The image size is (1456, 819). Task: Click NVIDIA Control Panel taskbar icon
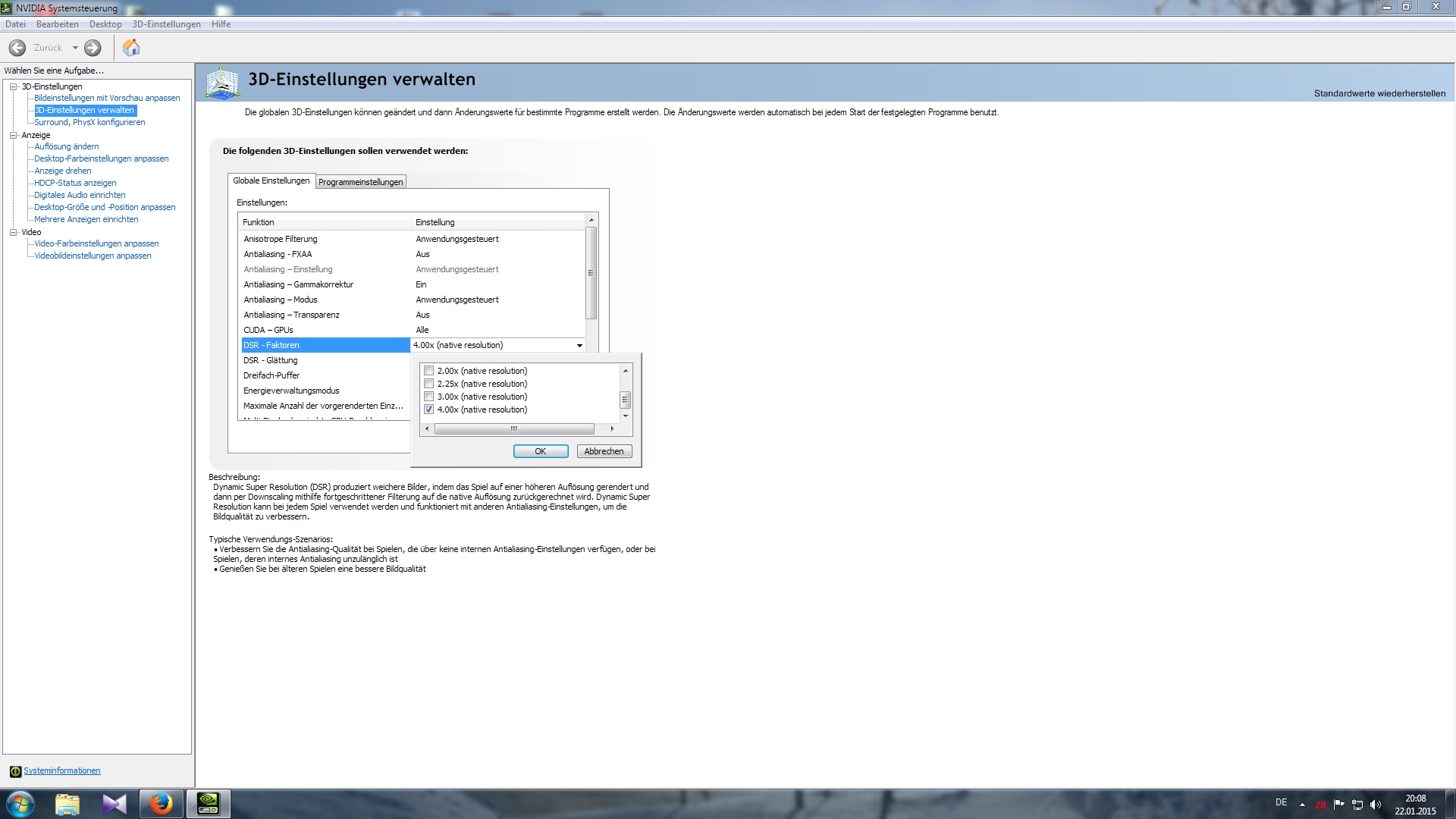(x=208, y=804)
